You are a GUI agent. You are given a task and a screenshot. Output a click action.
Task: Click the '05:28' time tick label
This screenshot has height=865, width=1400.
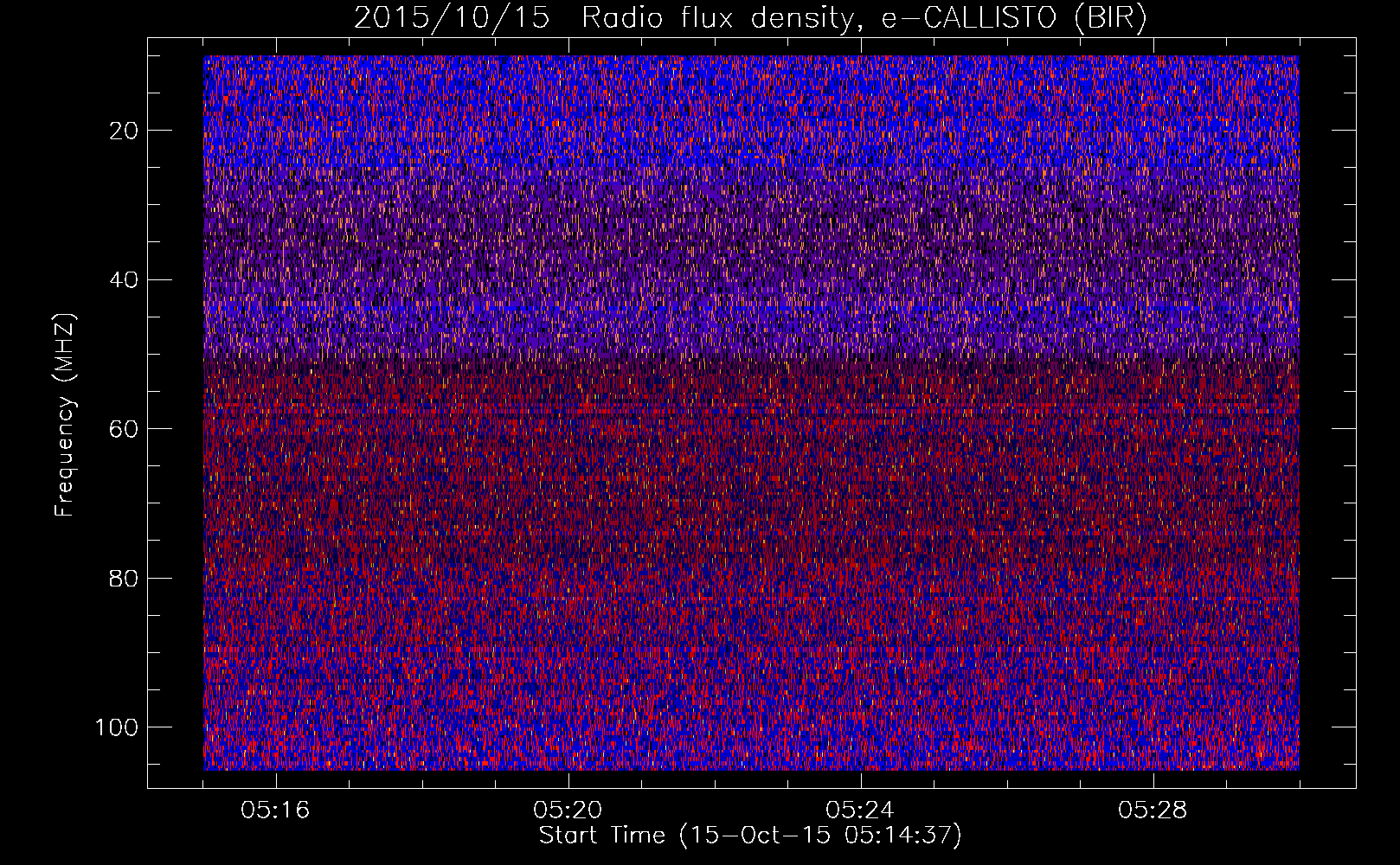point(1153,811)
